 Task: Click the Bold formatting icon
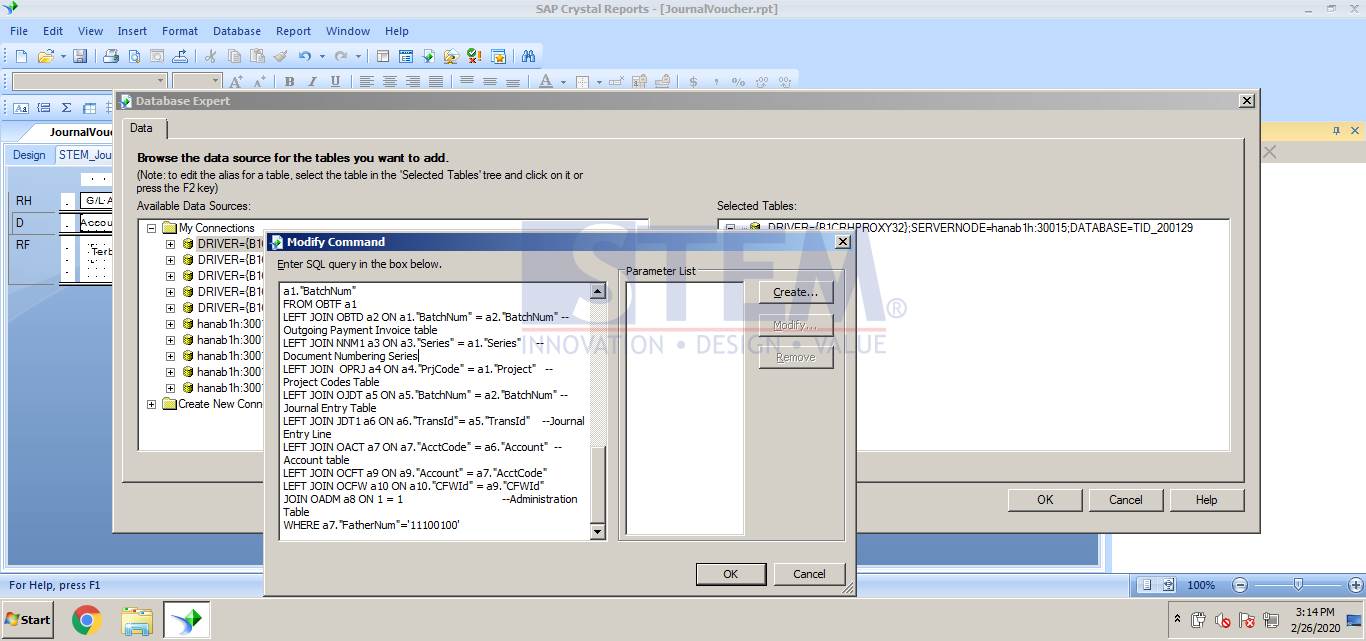289,81
